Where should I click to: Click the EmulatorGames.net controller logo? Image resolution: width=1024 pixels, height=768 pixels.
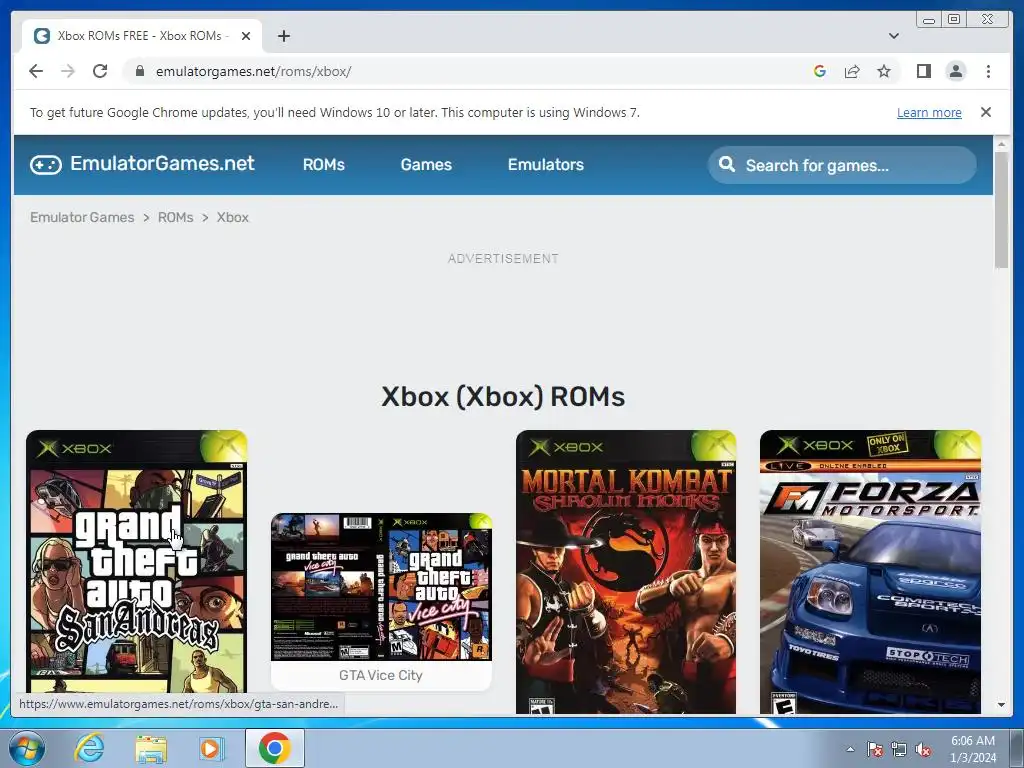pos(46,165)
